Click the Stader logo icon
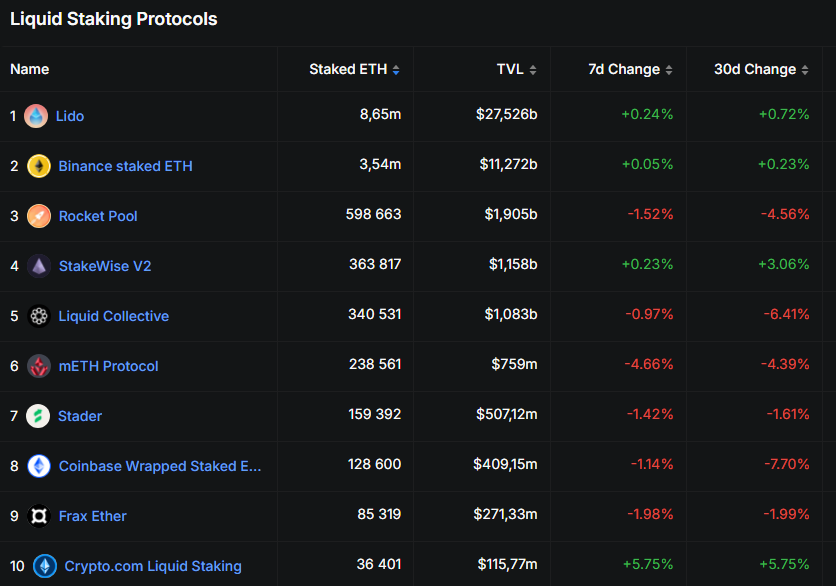The height and width of the screenshot is (586, 836). pos(38,416)
